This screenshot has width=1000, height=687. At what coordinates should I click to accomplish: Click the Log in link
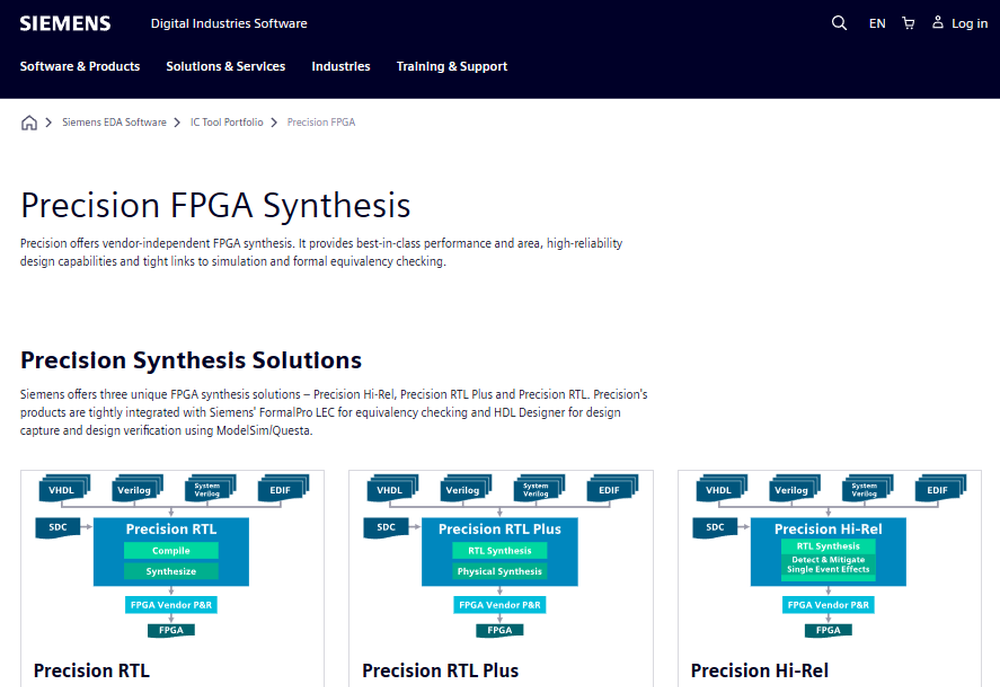(x=969, y=24)
